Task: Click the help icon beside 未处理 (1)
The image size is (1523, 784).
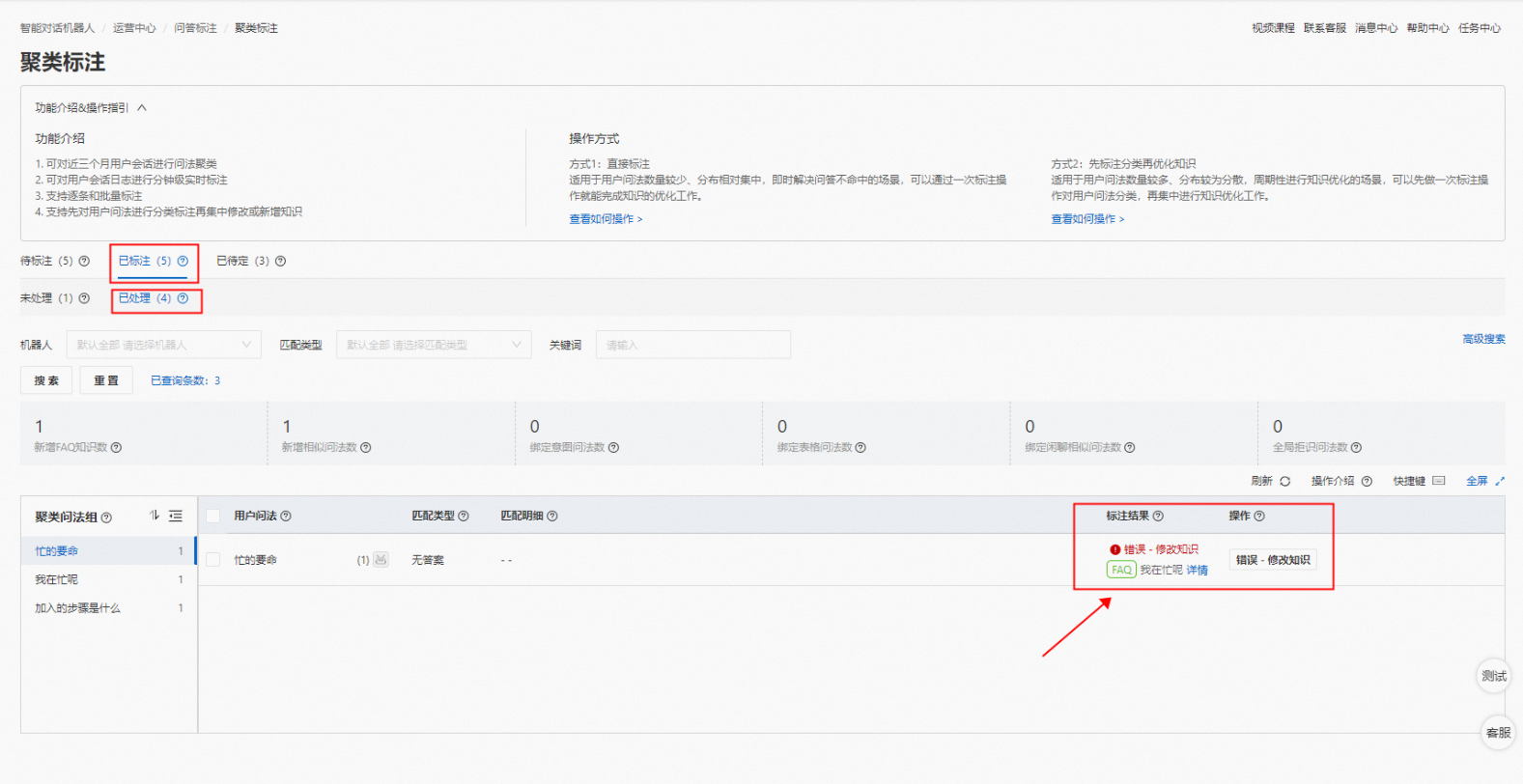Action: [x=84, y=298]
